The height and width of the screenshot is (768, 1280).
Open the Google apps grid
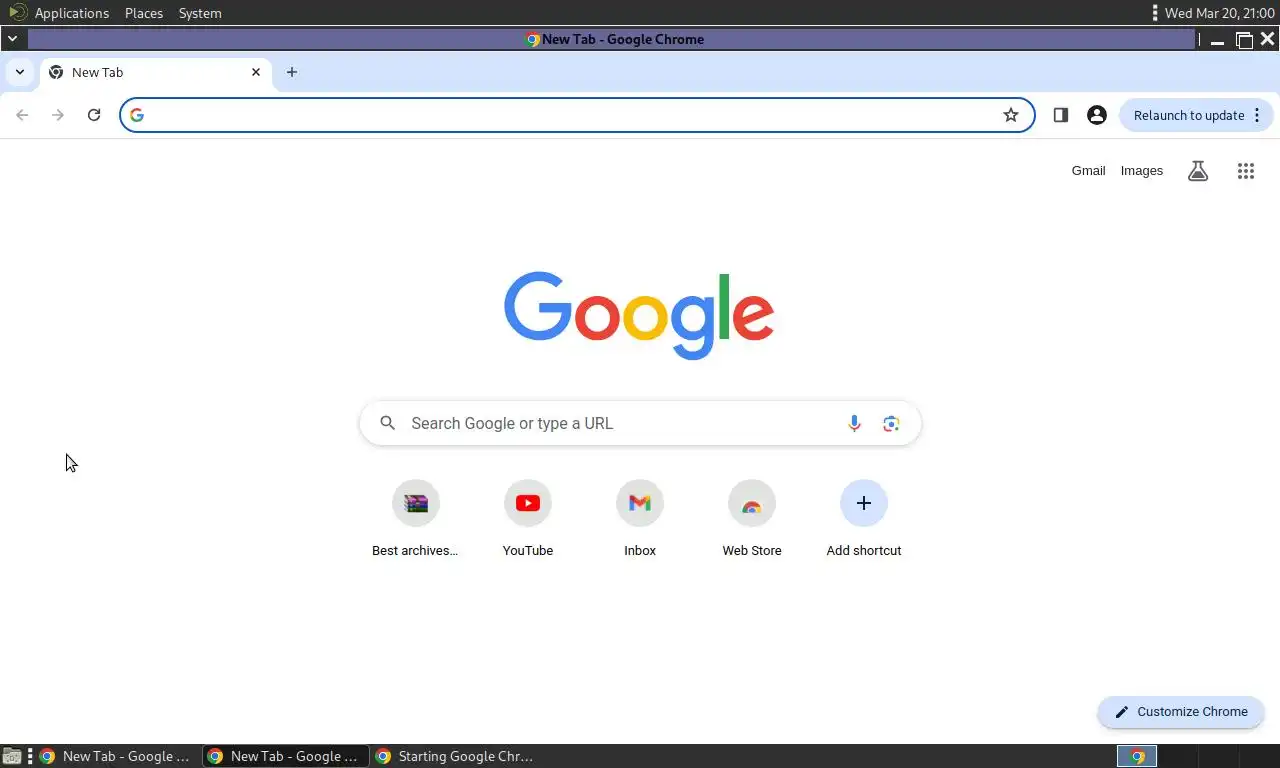pos(1246,171)
